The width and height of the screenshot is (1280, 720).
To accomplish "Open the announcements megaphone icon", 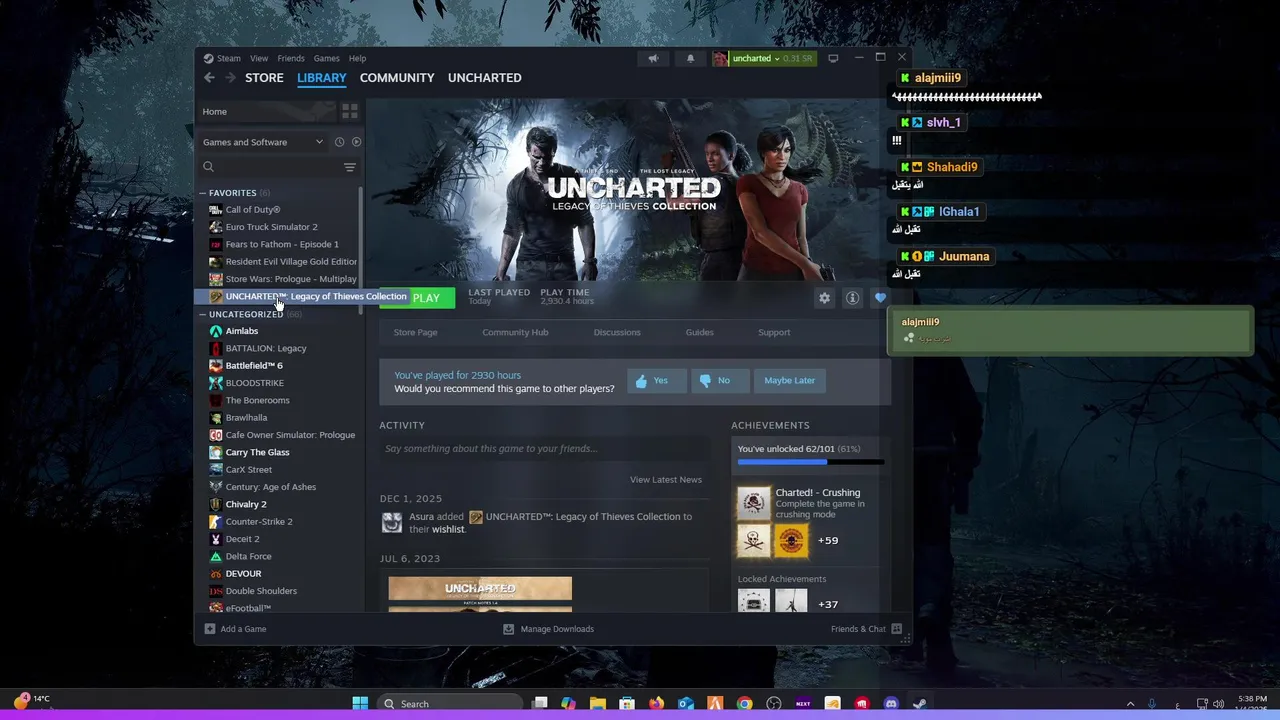I will [653, 58].
